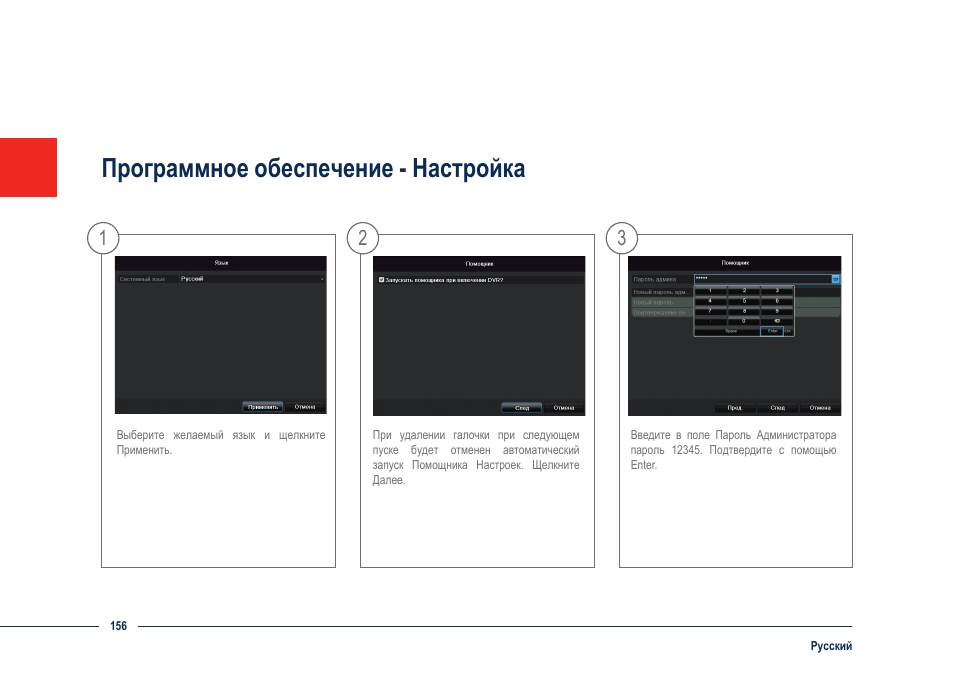Tap key 9 on the on-screen keypad

(777, 311)
